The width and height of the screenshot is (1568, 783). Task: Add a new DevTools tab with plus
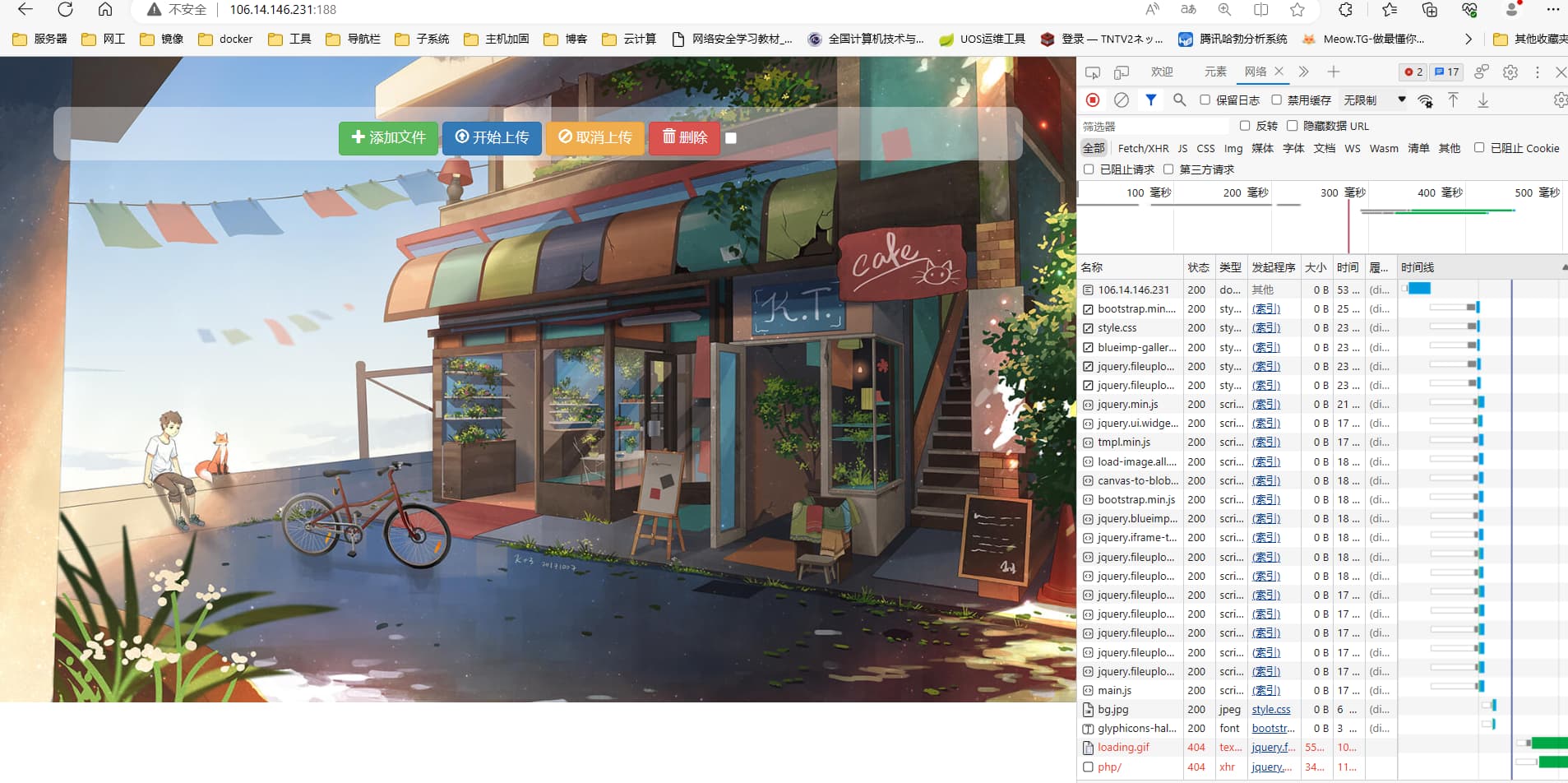pos(1334,72)
